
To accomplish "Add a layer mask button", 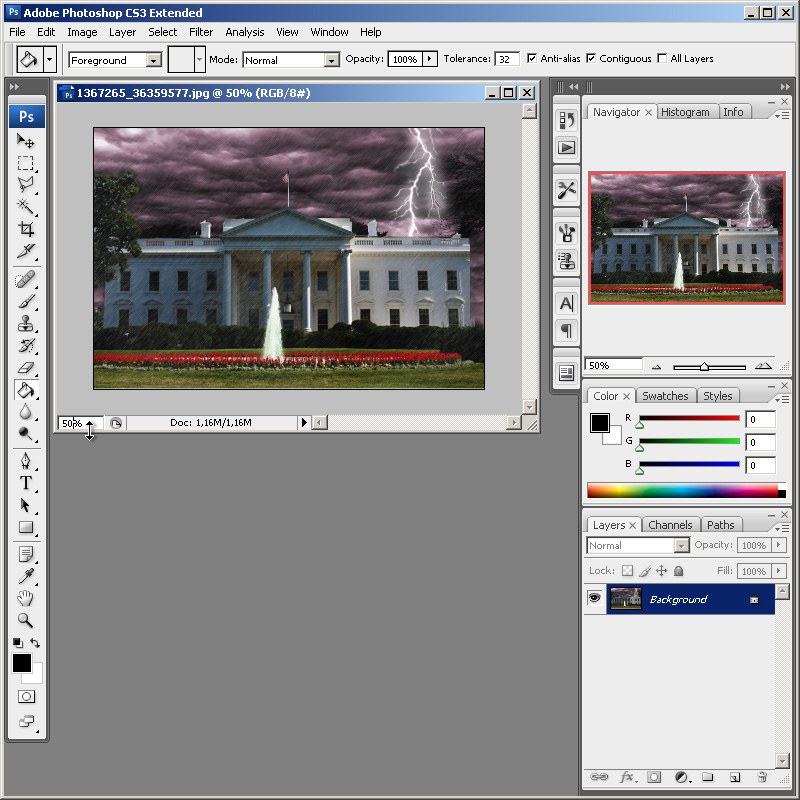I will point(654,777).
